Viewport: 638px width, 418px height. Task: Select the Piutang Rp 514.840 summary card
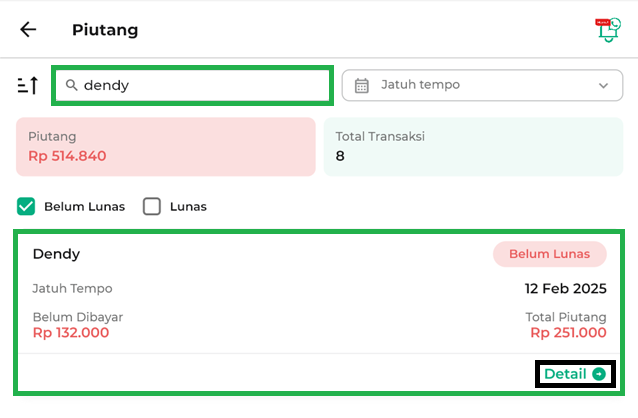point(165,146)
